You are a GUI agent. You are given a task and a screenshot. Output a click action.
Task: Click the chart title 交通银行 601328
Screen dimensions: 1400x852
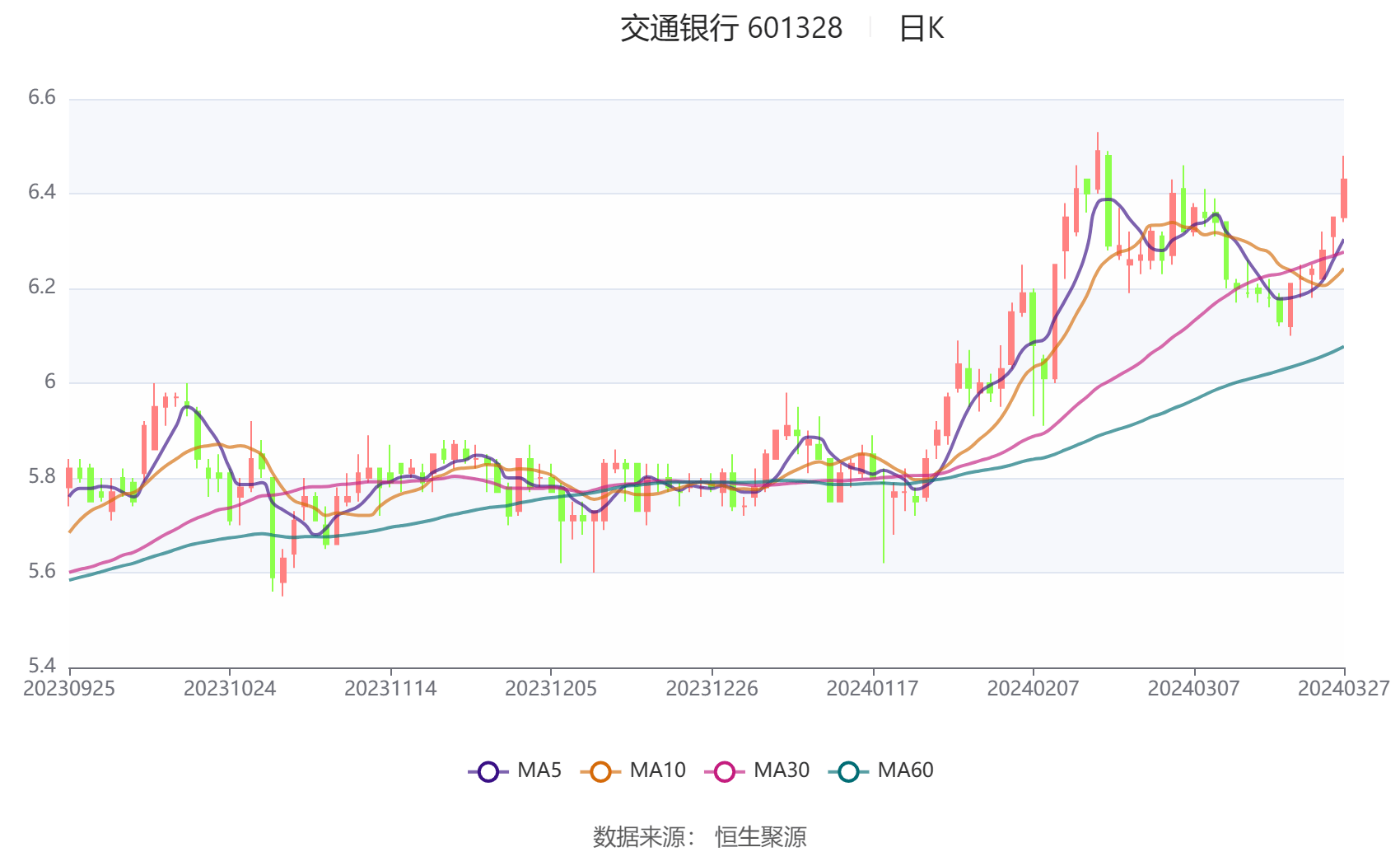[731, 28]
